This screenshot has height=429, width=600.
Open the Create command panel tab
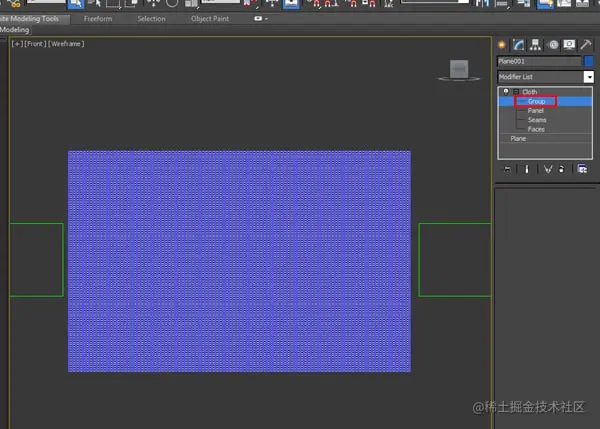pos(502,45)
